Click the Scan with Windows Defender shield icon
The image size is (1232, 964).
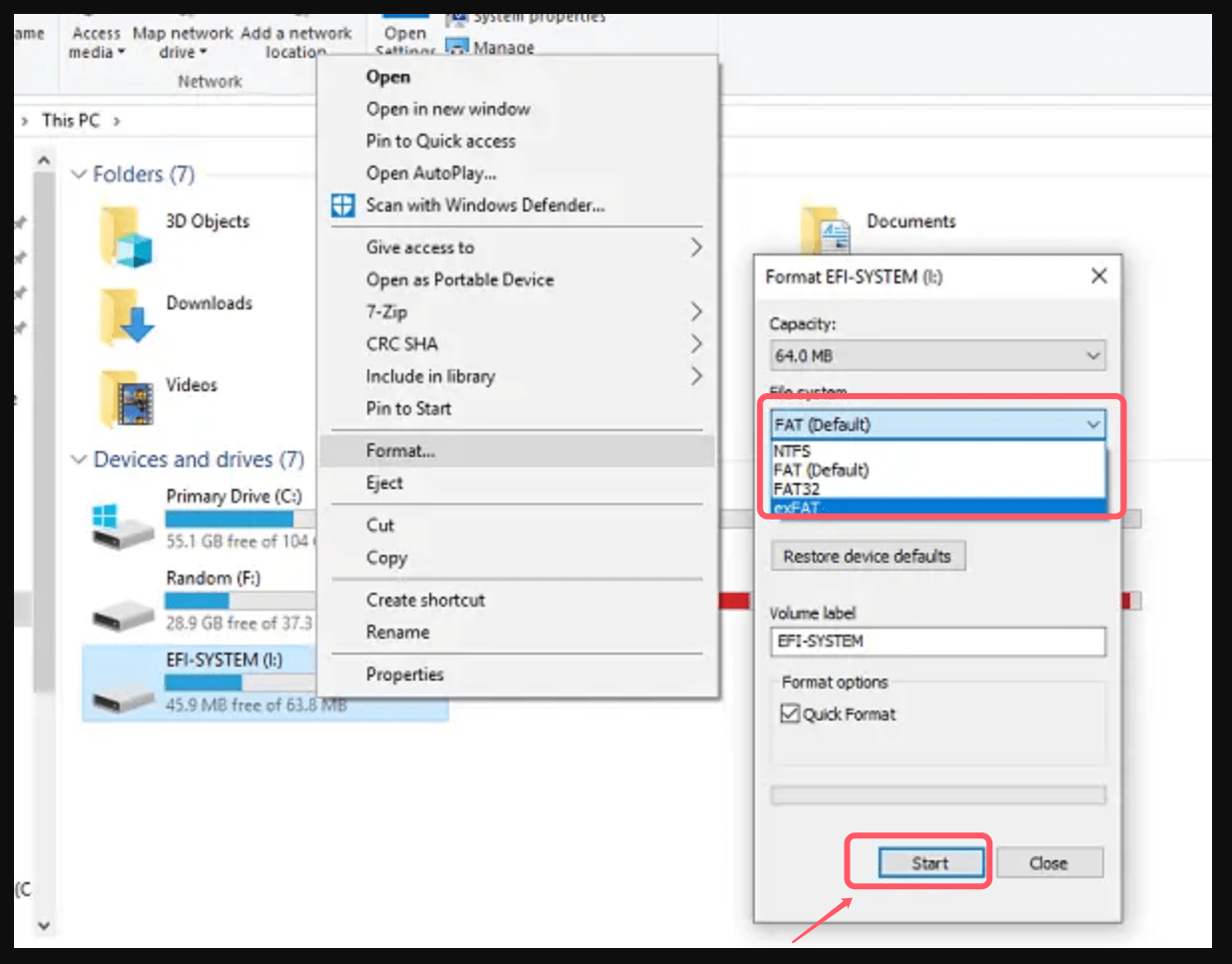[x=343, y=205]
